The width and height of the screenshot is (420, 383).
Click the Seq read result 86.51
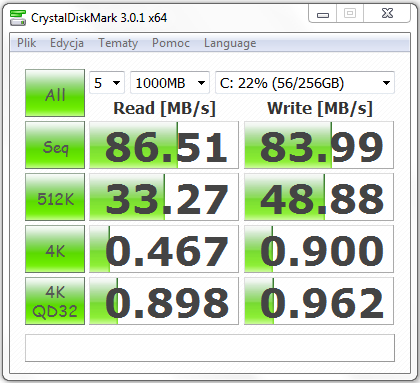pyautogui.click(x=164, y=145)
